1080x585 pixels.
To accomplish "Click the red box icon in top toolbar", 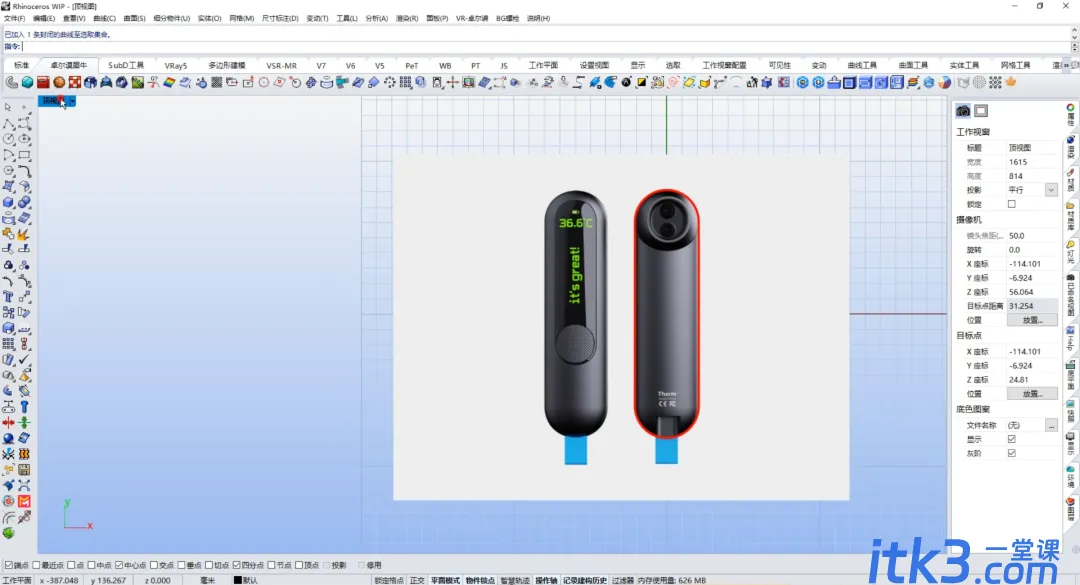I will pos(43,83).
